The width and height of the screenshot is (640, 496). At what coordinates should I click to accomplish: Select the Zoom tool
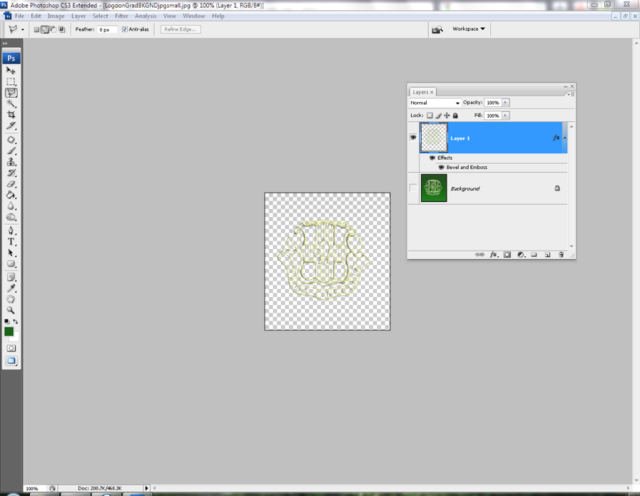coord(11,311)
